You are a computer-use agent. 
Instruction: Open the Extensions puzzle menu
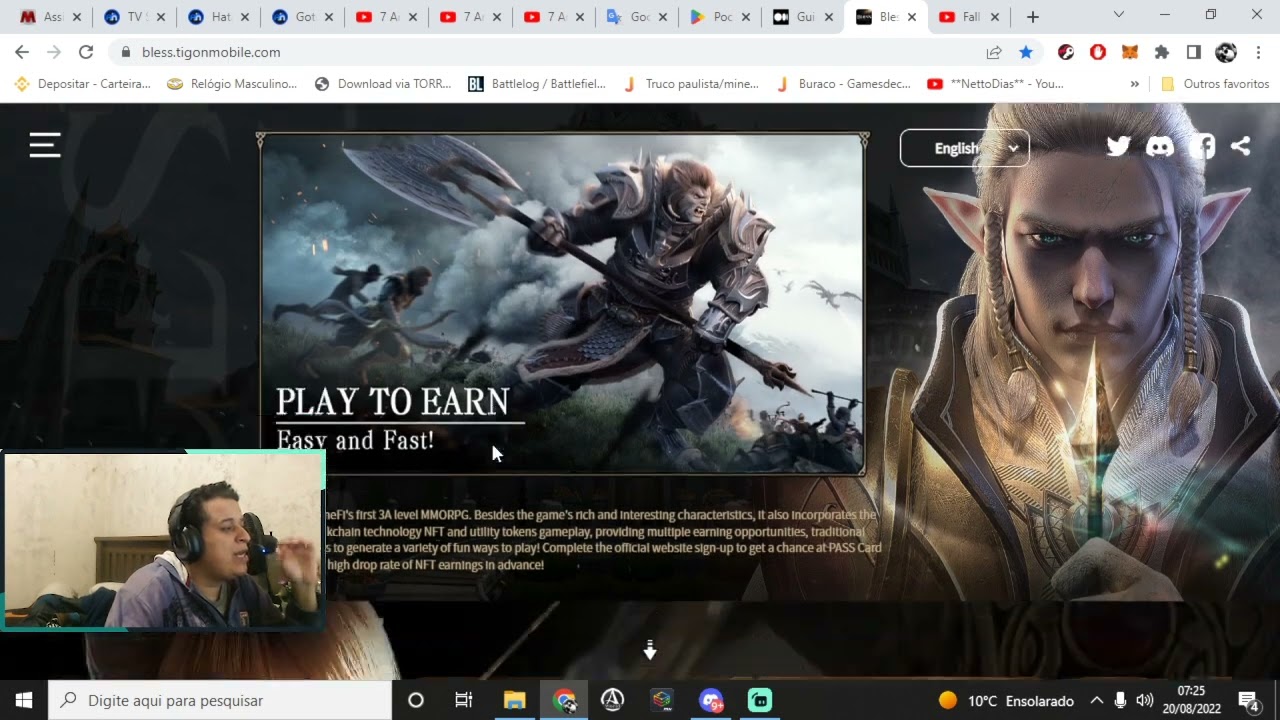coord(1161,52)
